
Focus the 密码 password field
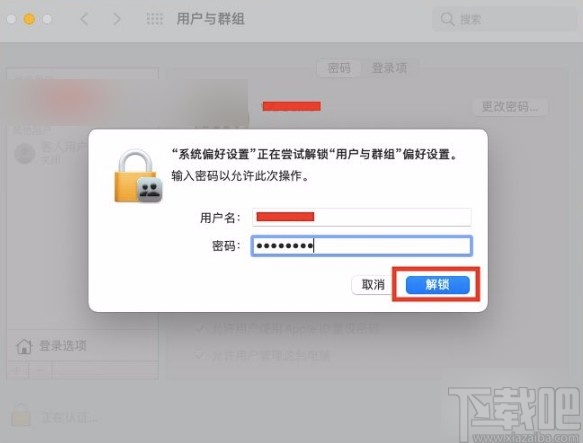pyautogui.click(x=362, y=245)
